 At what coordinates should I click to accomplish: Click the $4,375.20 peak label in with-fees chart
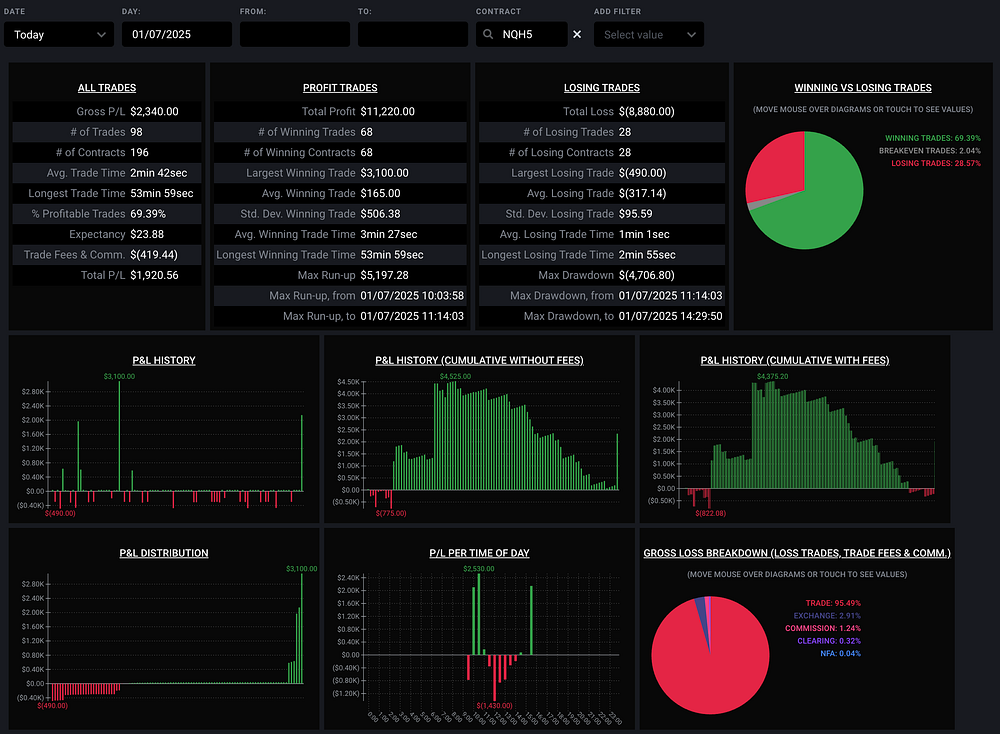[x=772, y=376]
